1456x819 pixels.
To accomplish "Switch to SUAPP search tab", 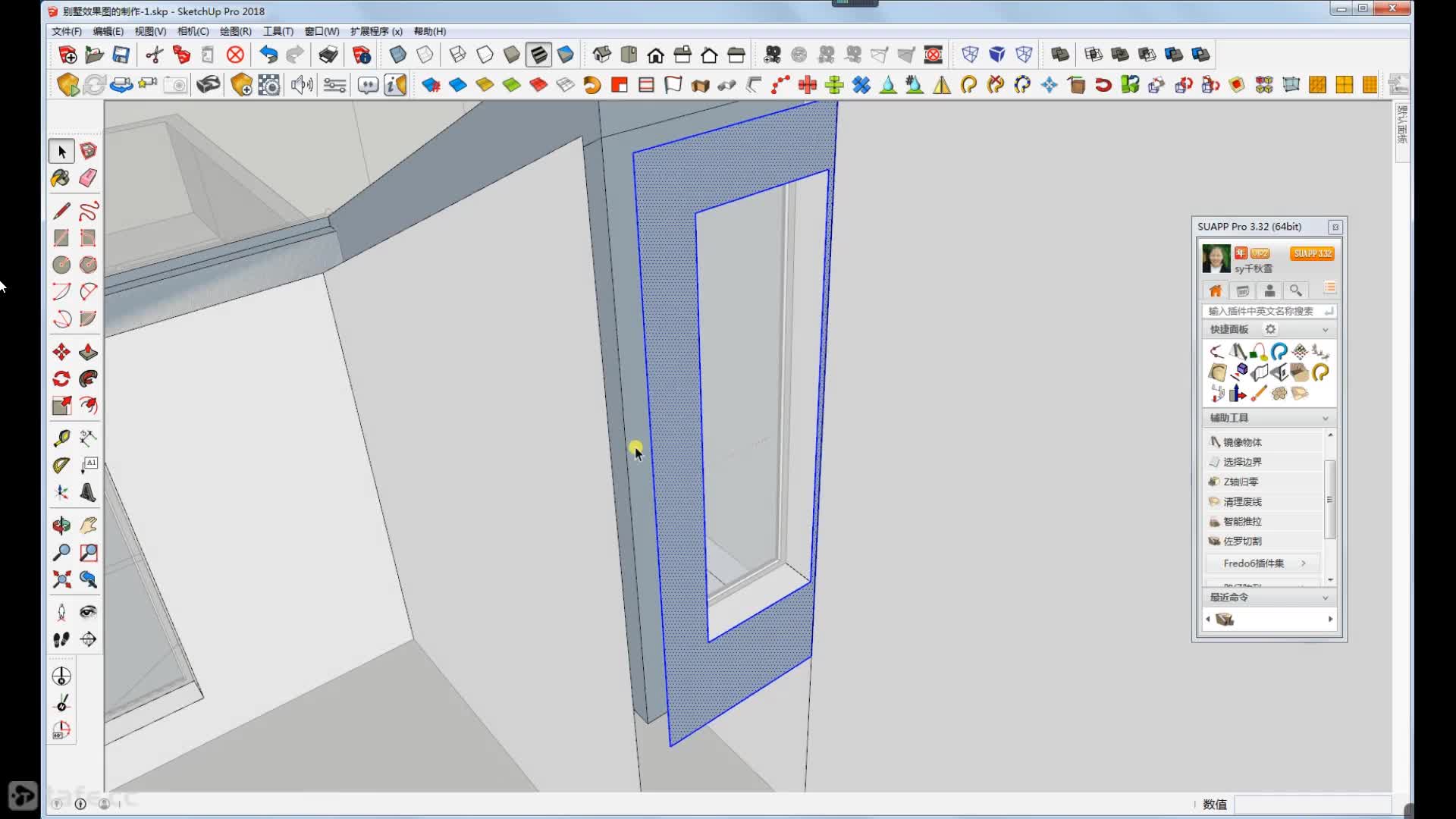I will [1296, 291].
